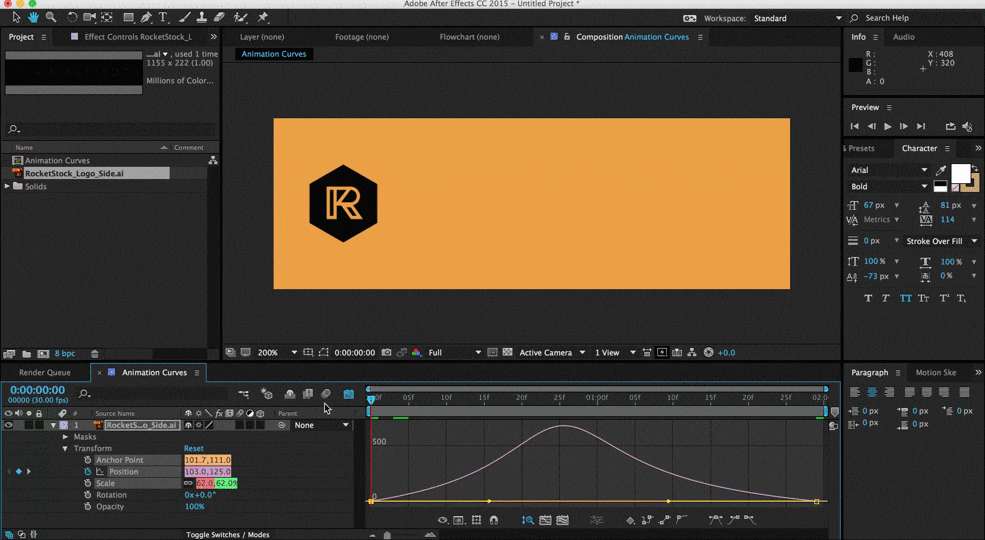The width and height of the screenshot is (985, 540).
Task: Open the Flowchart (none) tab
Action: [469, 37]
